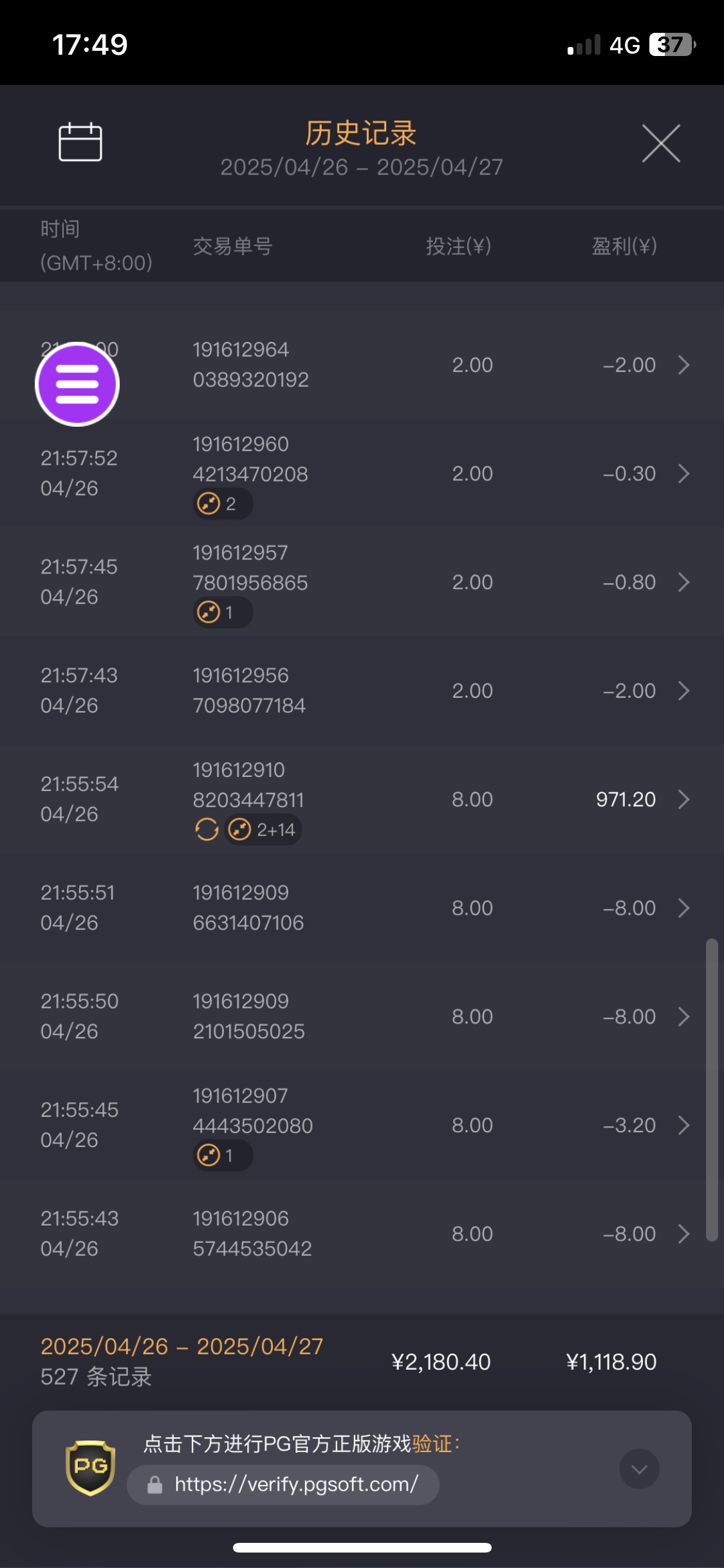Image resolution: width=724 pixels, height=1568 pixels.
Task: Close the 历史记录 history panel
Action: tap(661, 143)
